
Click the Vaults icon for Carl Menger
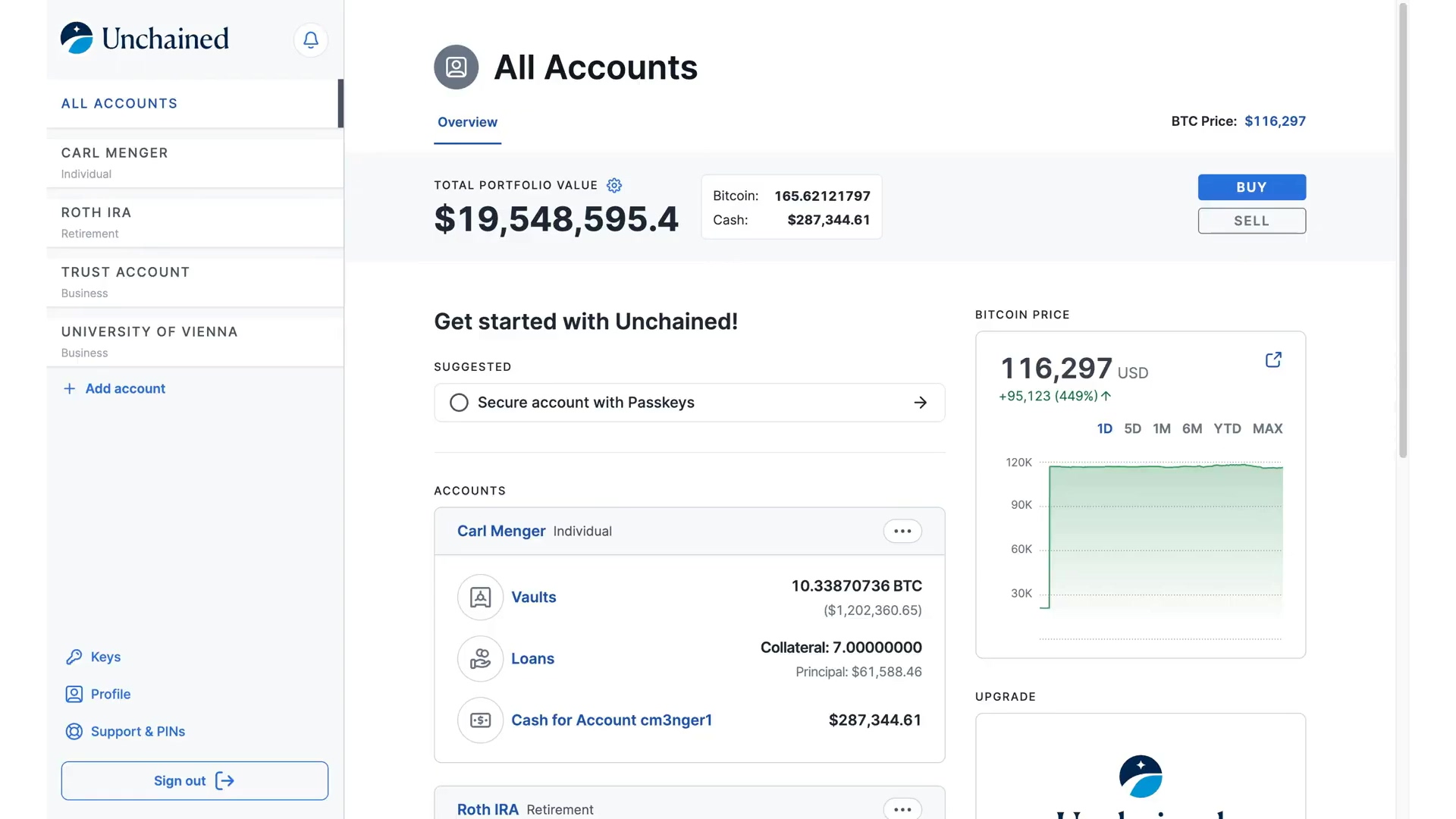[x=480, y=598]
